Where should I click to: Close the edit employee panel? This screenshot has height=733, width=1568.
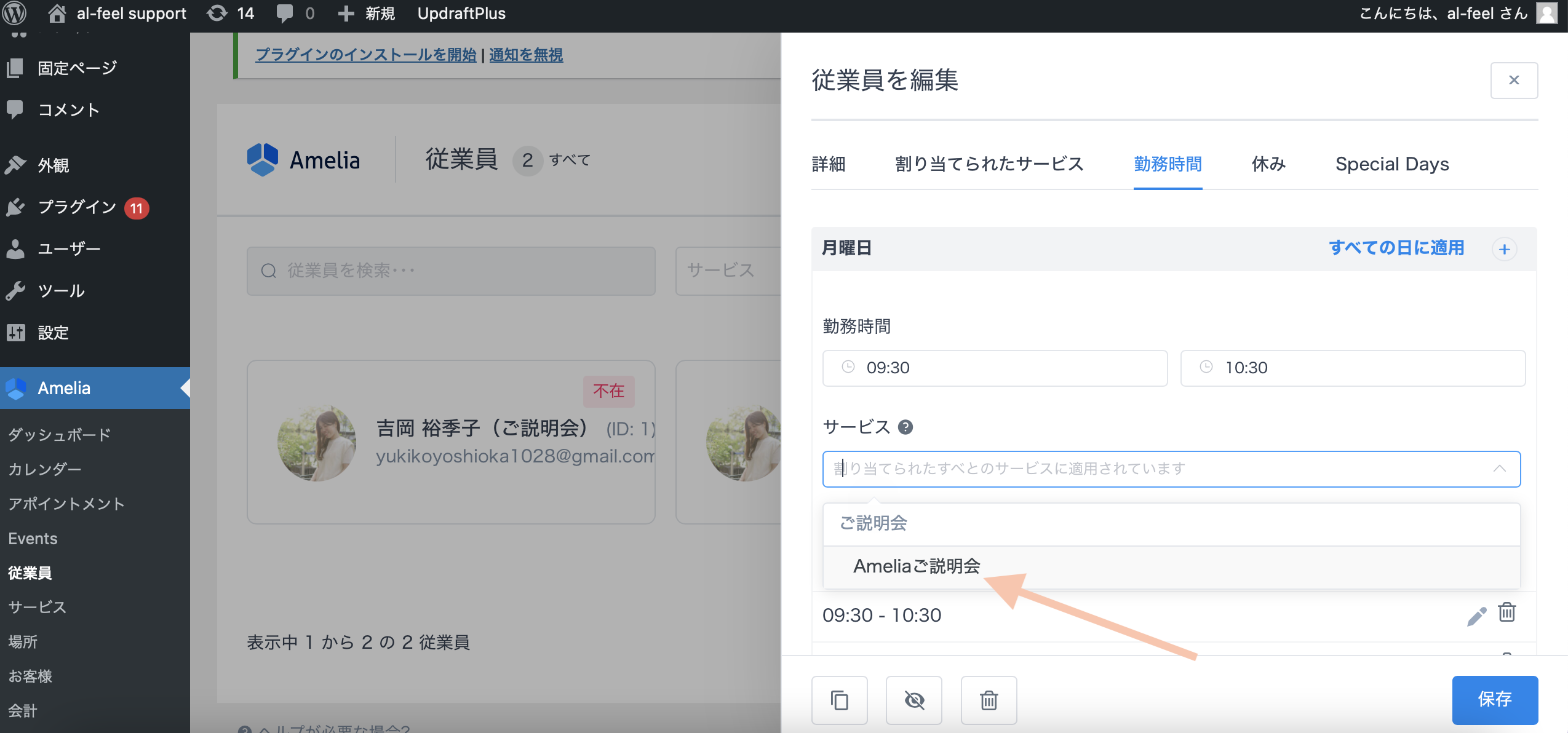point(1513,80)
